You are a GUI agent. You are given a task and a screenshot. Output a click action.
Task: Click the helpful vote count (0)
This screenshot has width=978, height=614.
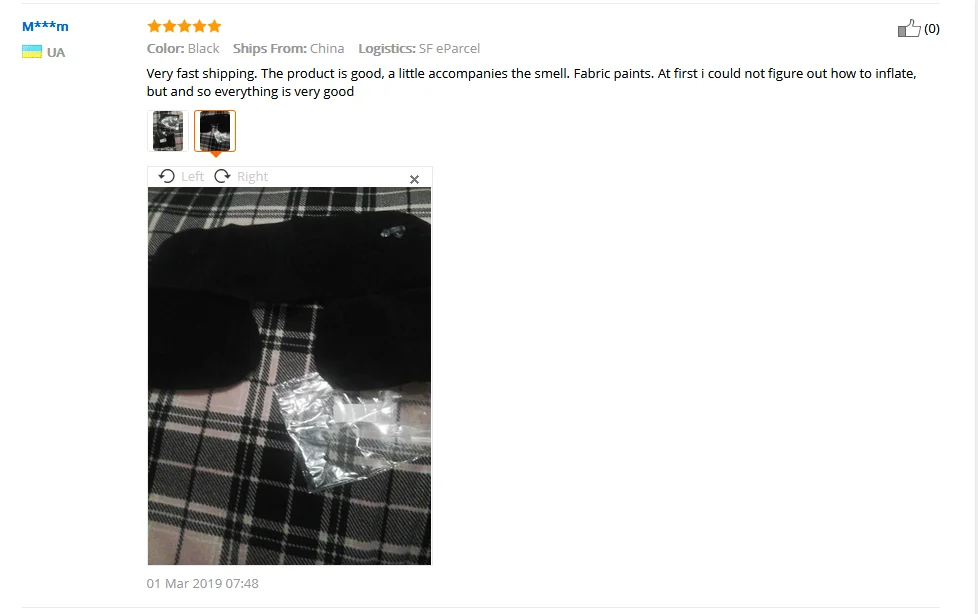coord(932,29)
